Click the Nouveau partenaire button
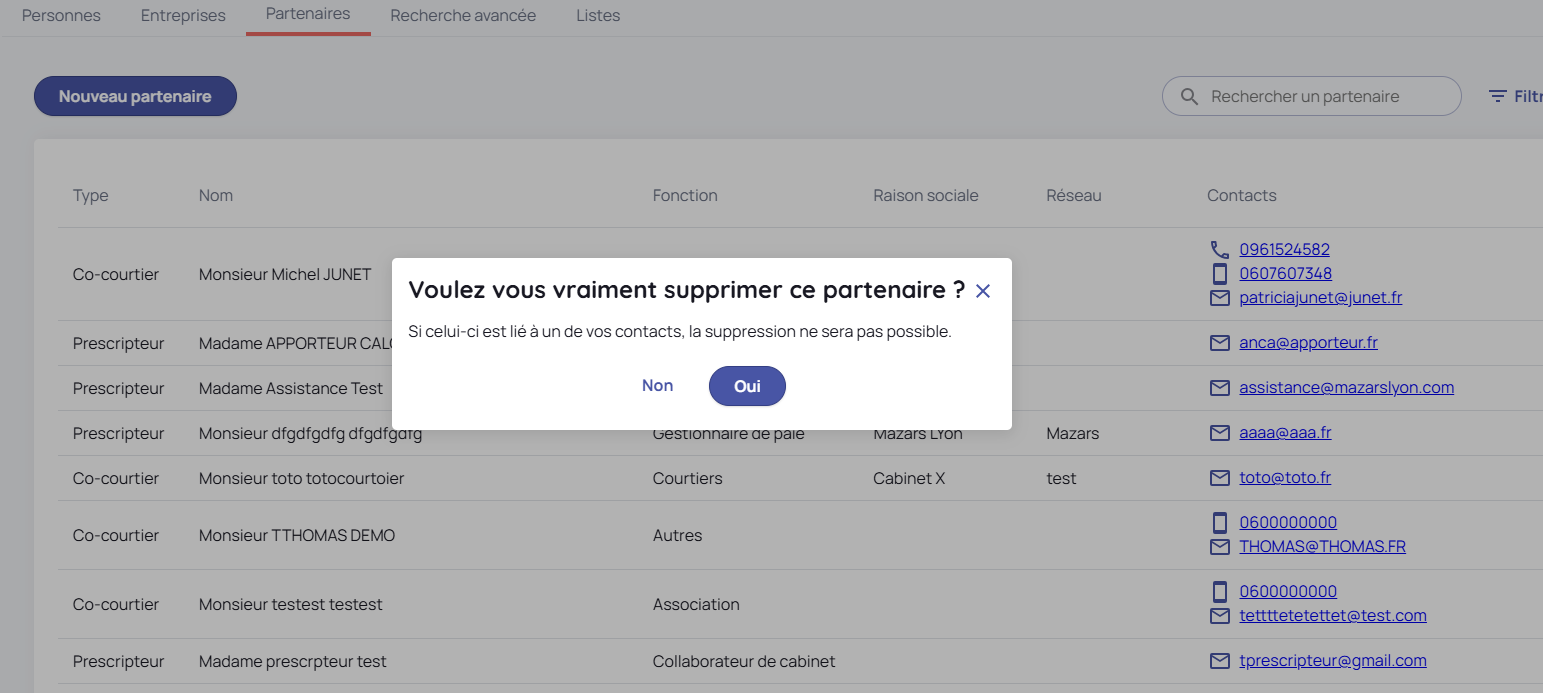The image size is (1543, 693). click(135, 97)
